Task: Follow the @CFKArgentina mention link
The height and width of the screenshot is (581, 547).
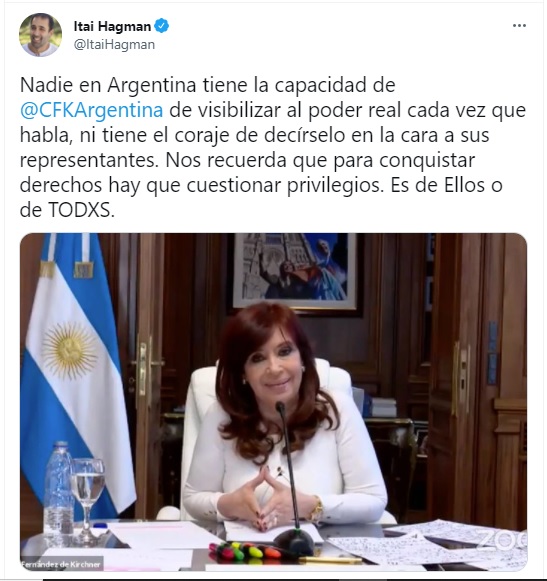Action: pos(92,110)
